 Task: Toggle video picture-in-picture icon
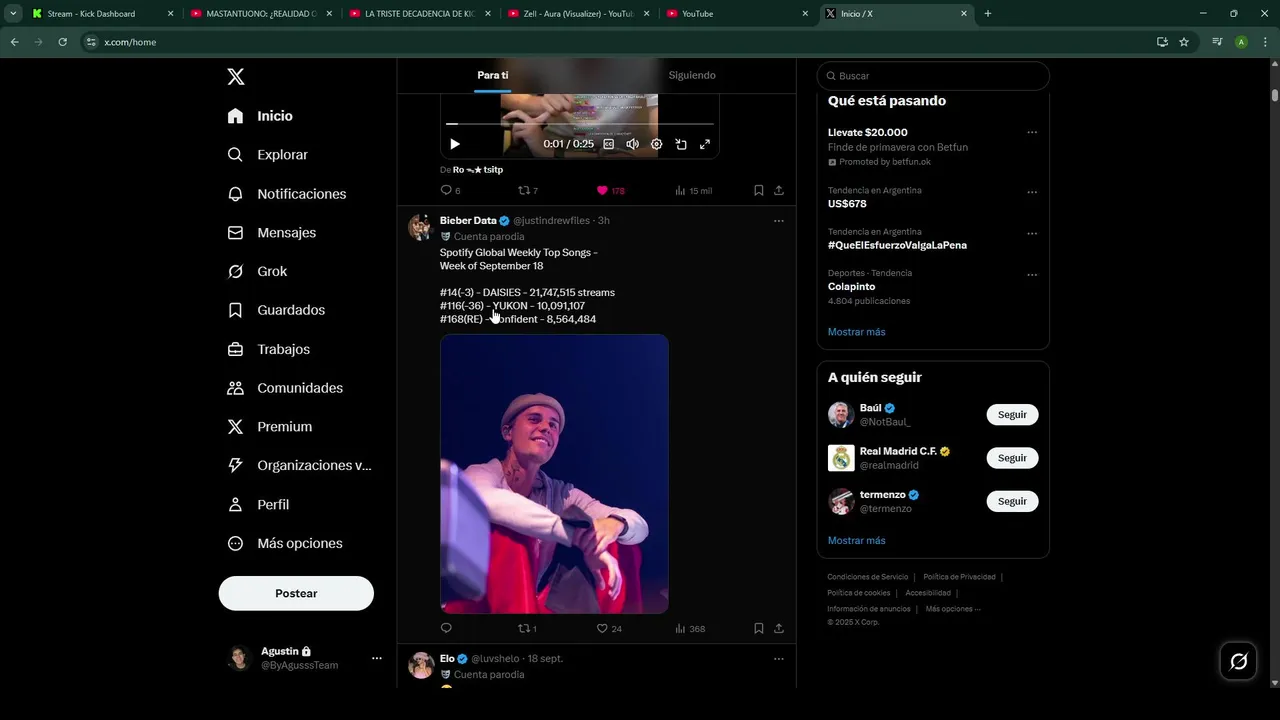(681, 144)
